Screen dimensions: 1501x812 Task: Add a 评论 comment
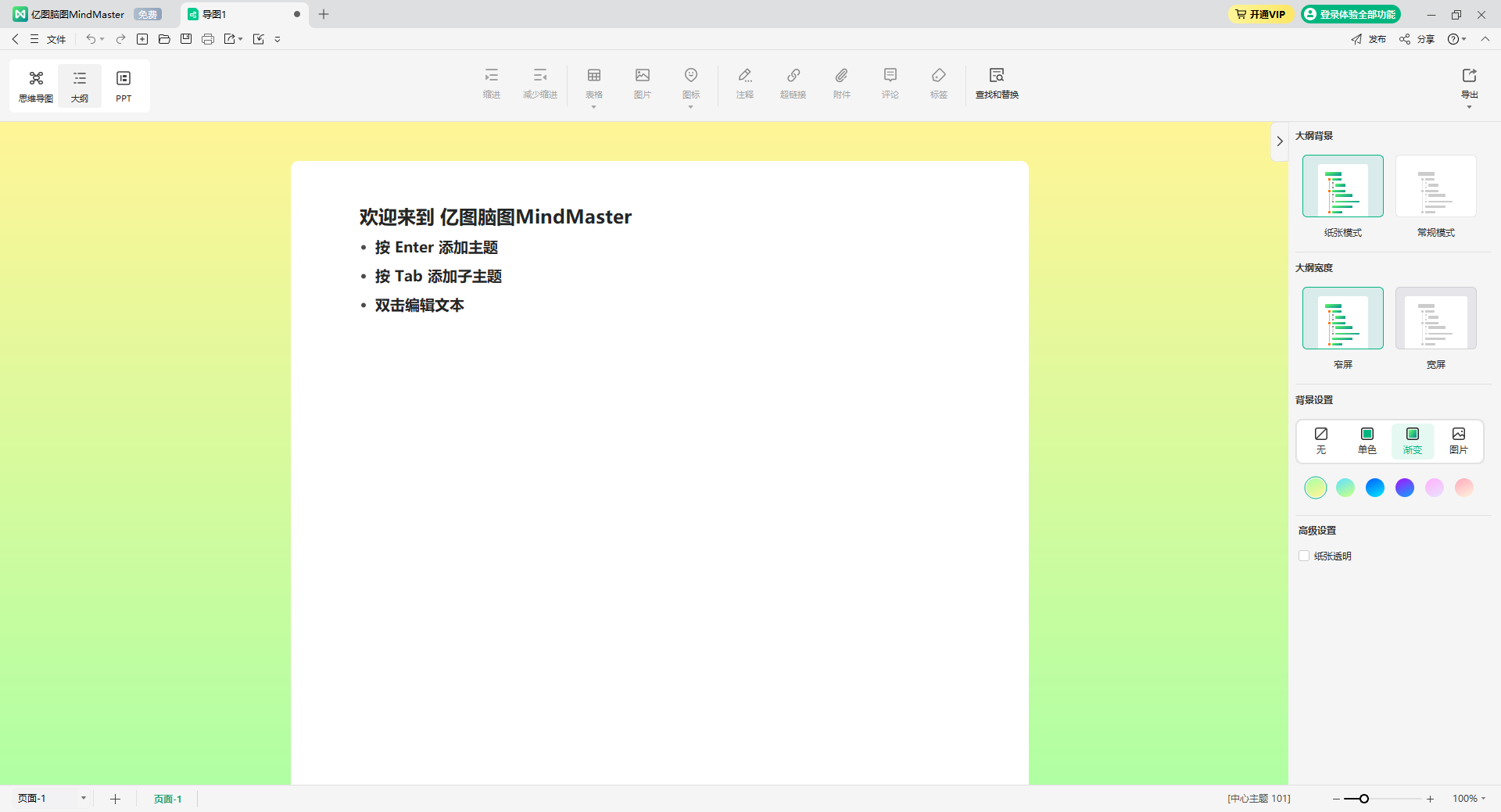[x=890, y=83]
